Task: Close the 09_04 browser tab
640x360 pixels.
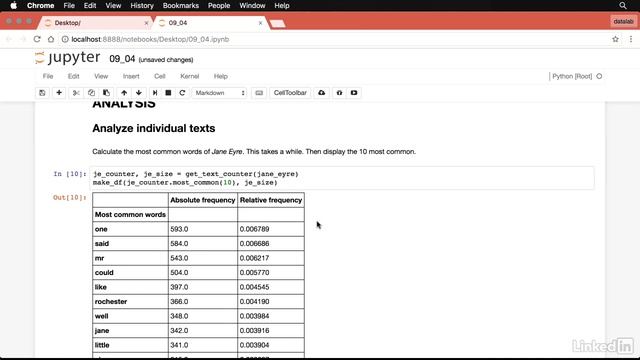Action: [x=260, y=23]
